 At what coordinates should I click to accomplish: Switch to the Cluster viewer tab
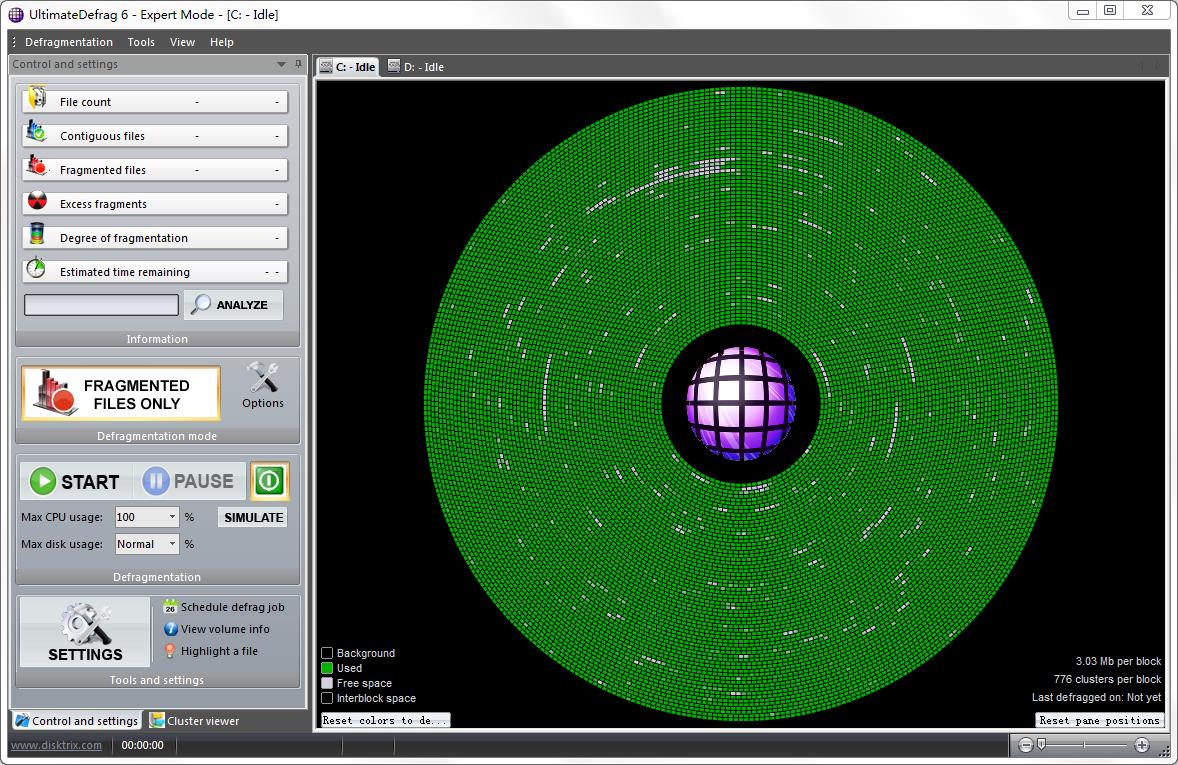click(x=194, y=721)
